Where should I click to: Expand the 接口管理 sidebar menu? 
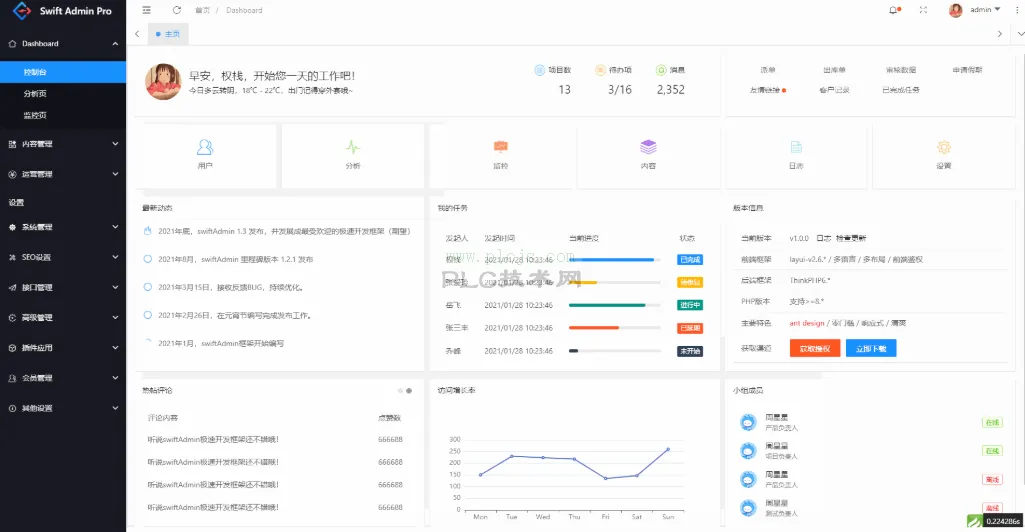[115, 288]
